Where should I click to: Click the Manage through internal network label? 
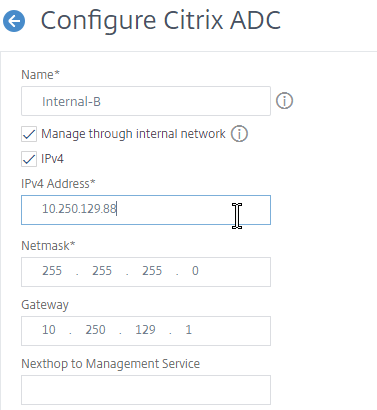point(133,134)
